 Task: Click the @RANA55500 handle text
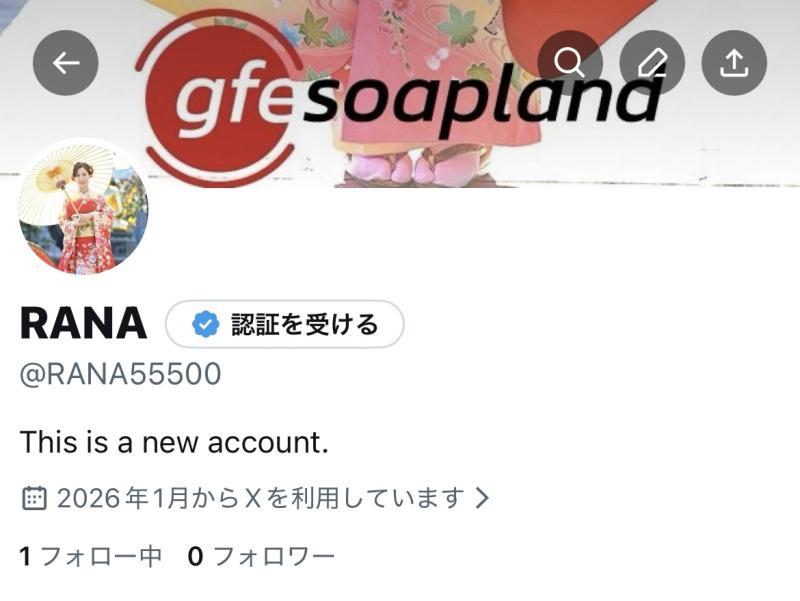[x=120, y=374]
